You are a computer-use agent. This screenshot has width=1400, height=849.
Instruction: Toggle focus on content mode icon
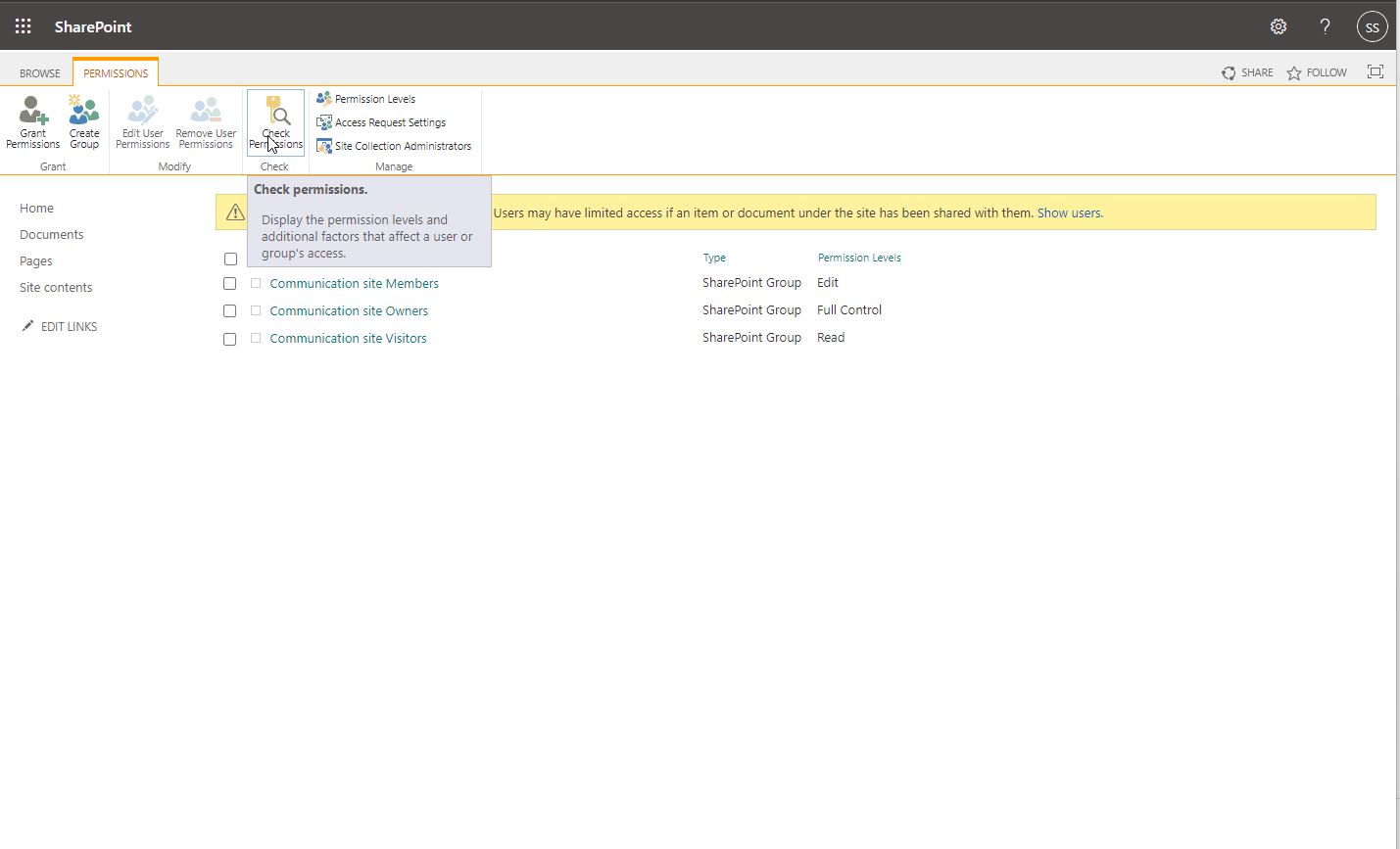pos(1376,71)
